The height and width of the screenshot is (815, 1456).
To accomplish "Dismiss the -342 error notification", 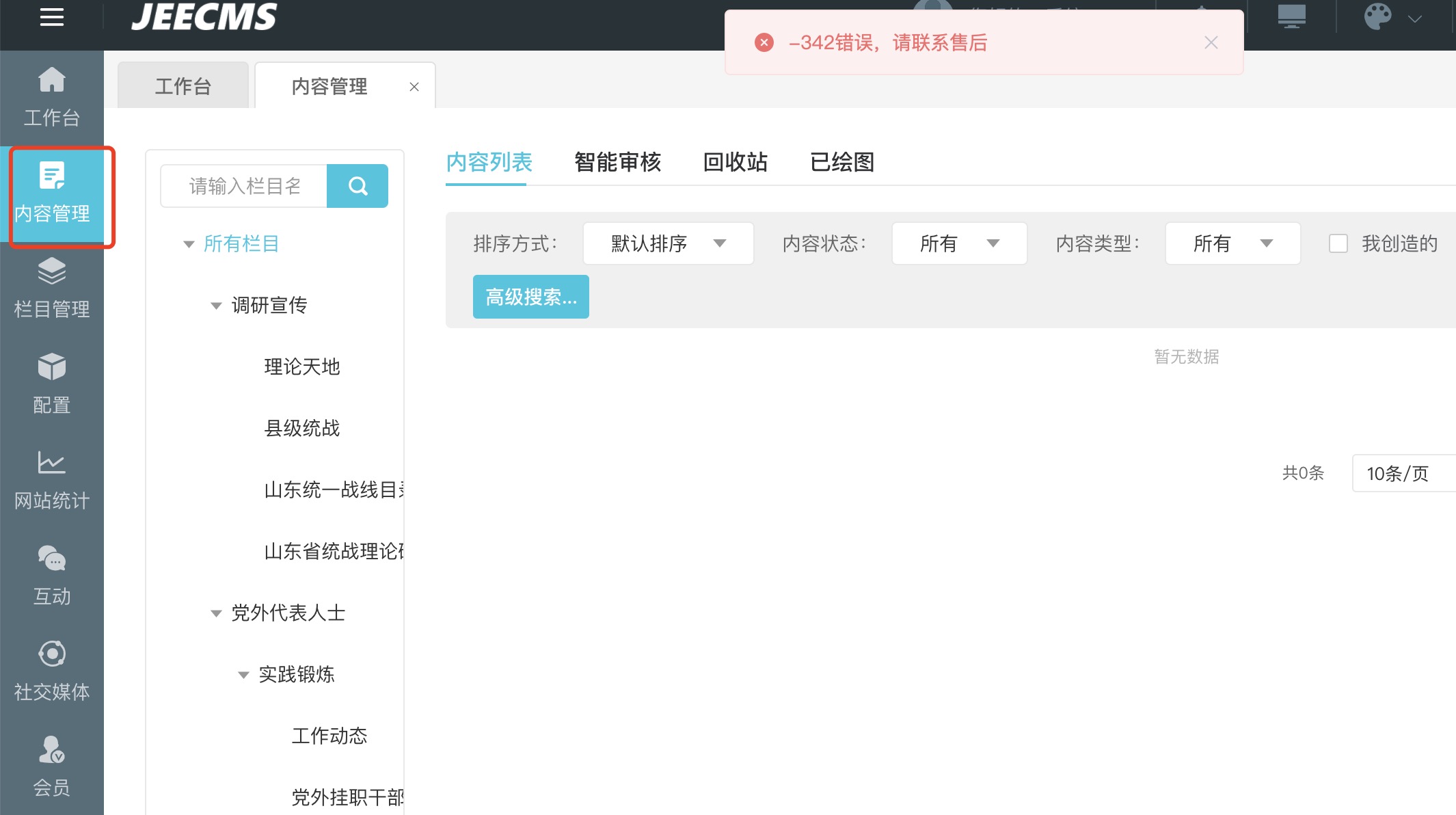I will [x=1211, y=43].
